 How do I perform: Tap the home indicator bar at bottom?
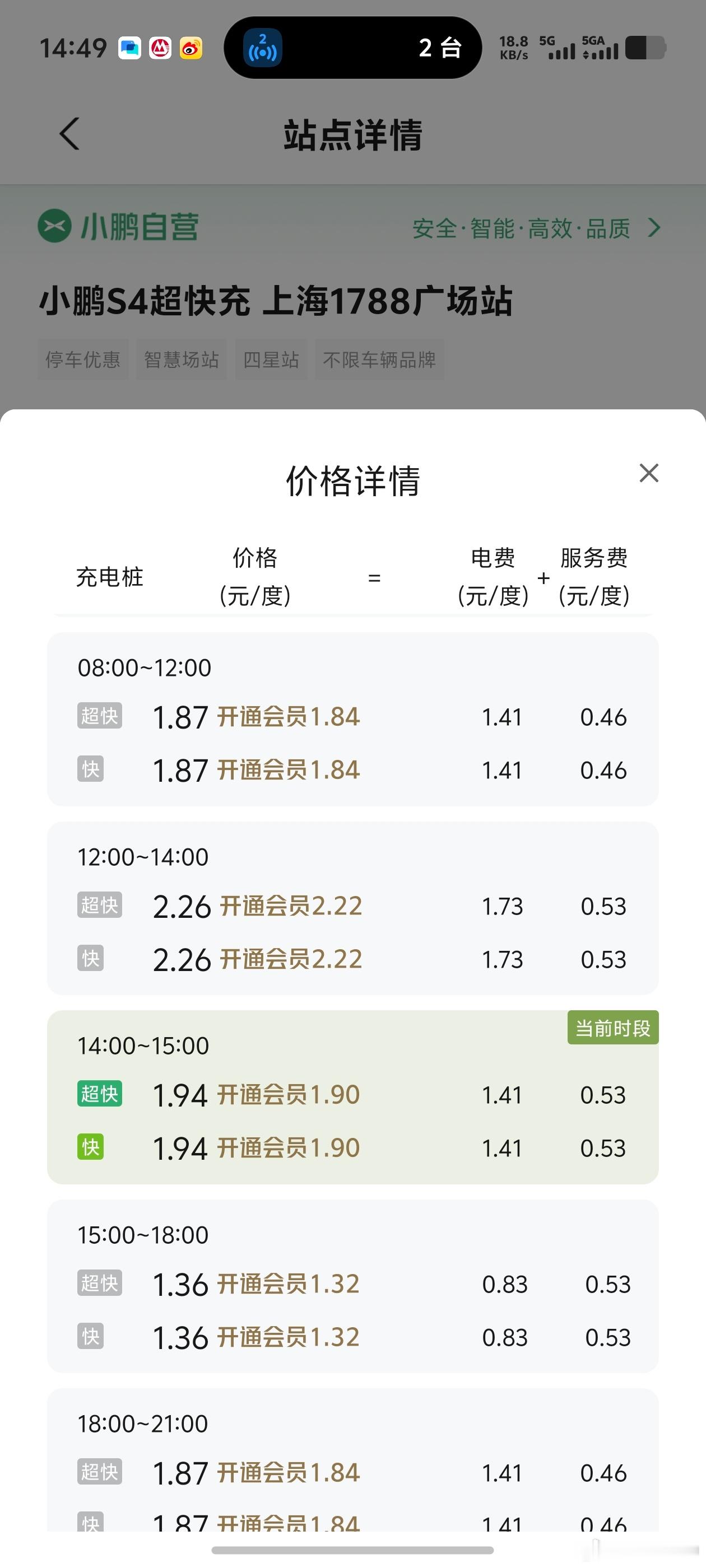click(352, 1550)
